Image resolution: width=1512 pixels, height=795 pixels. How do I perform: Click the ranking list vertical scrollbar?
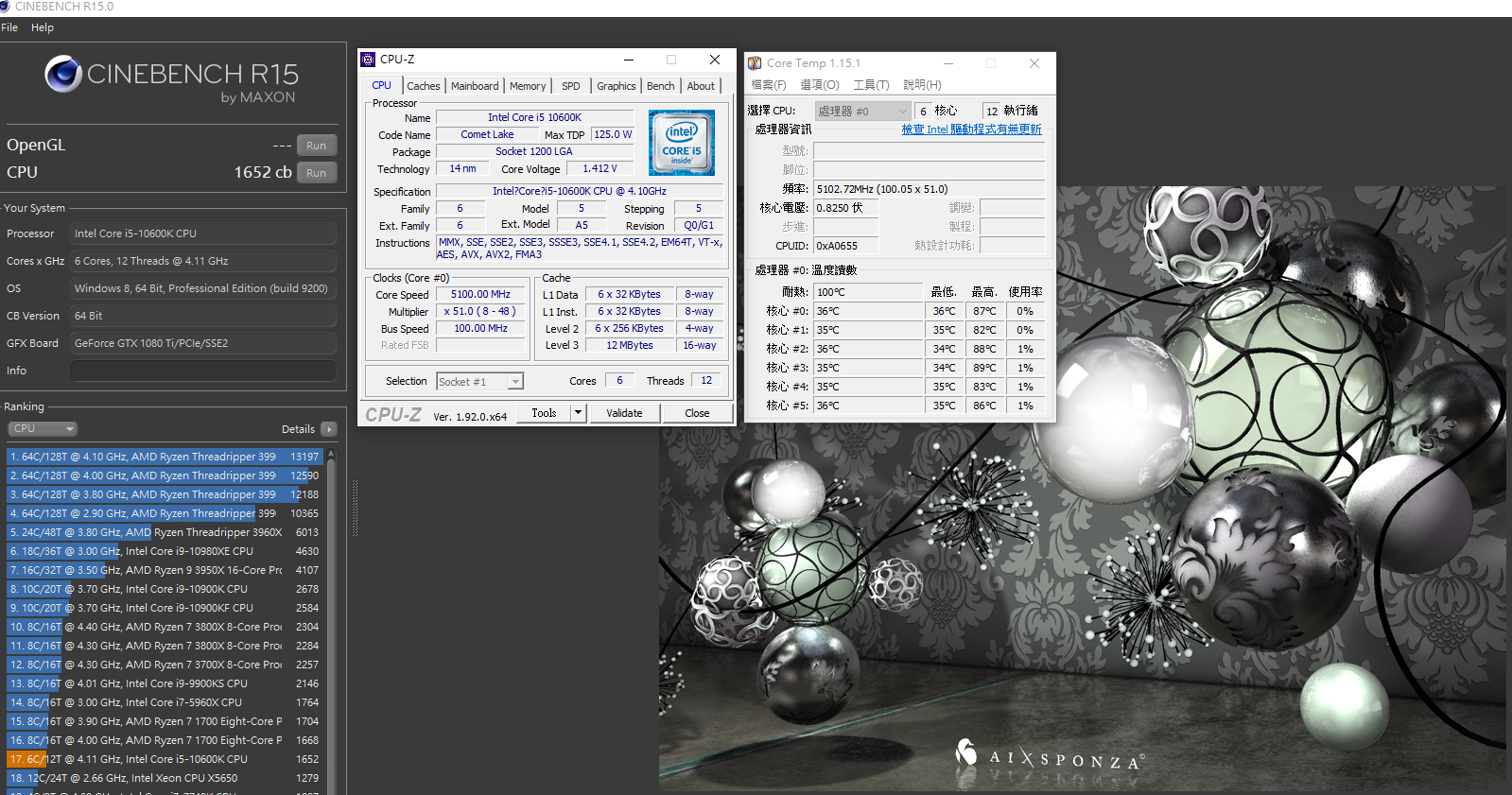tap(331, 621)
